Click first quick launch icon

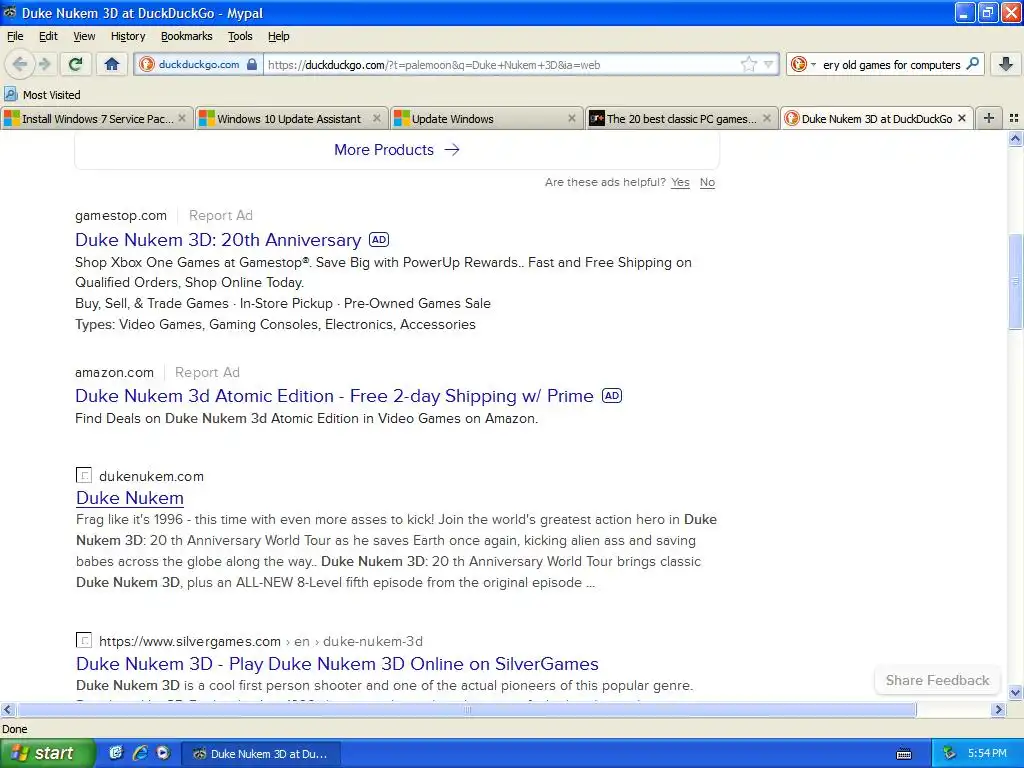tap(116, 753)
